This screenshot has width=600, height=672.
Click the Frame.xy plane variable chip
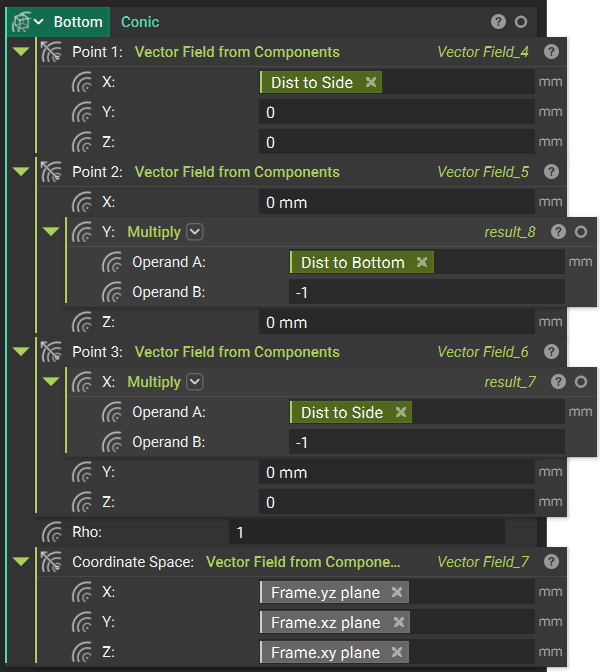tap(325, 653)
